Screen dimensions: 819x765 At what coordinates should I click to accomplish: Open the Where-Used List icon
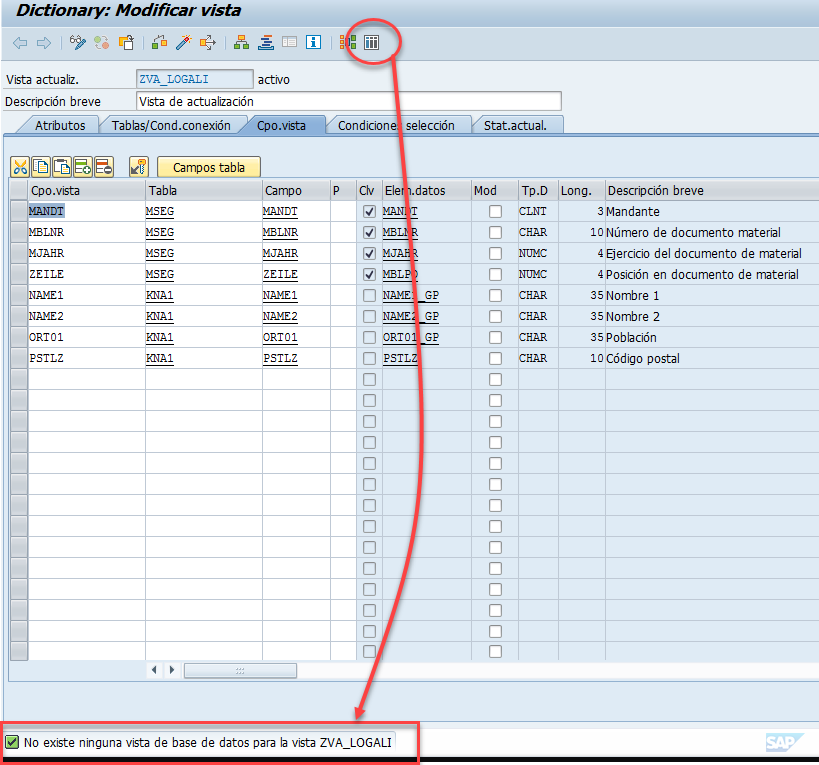coord(207,42)
